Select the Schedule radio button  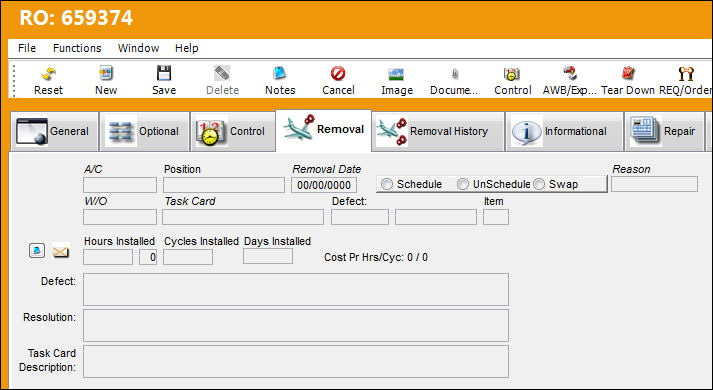387,184
